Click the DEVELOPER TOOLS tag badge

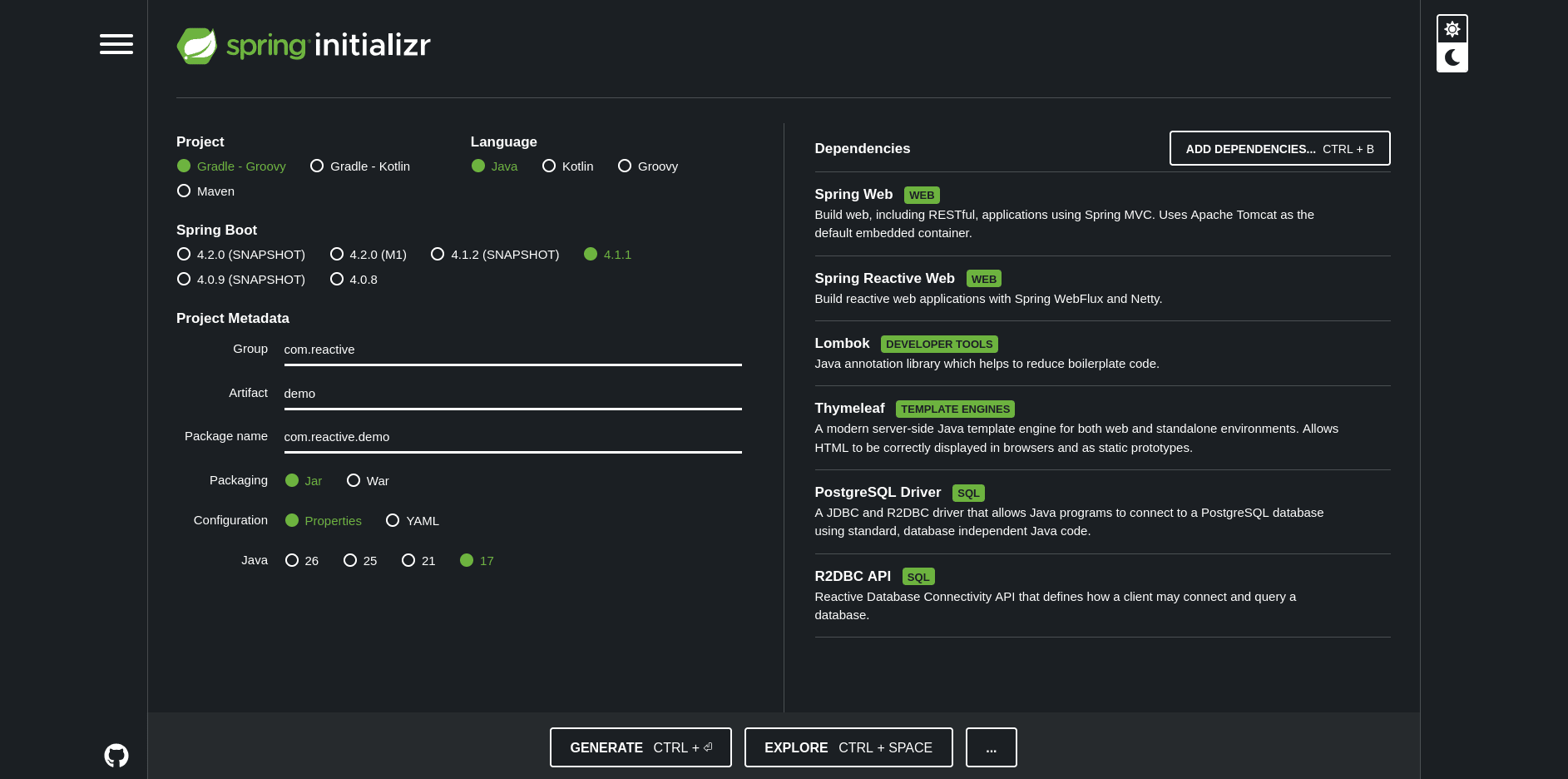[939, 345]
